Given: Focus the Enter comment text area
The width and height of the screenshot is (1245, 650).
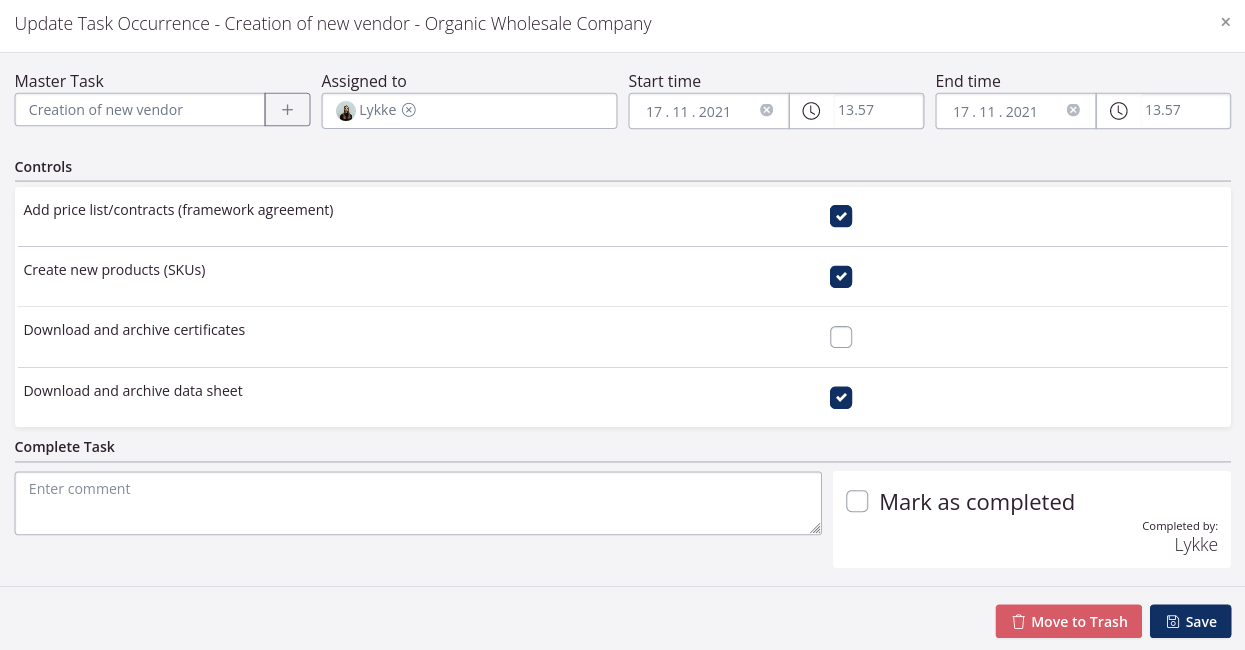Looking at the screenshot, I should 418,503.
